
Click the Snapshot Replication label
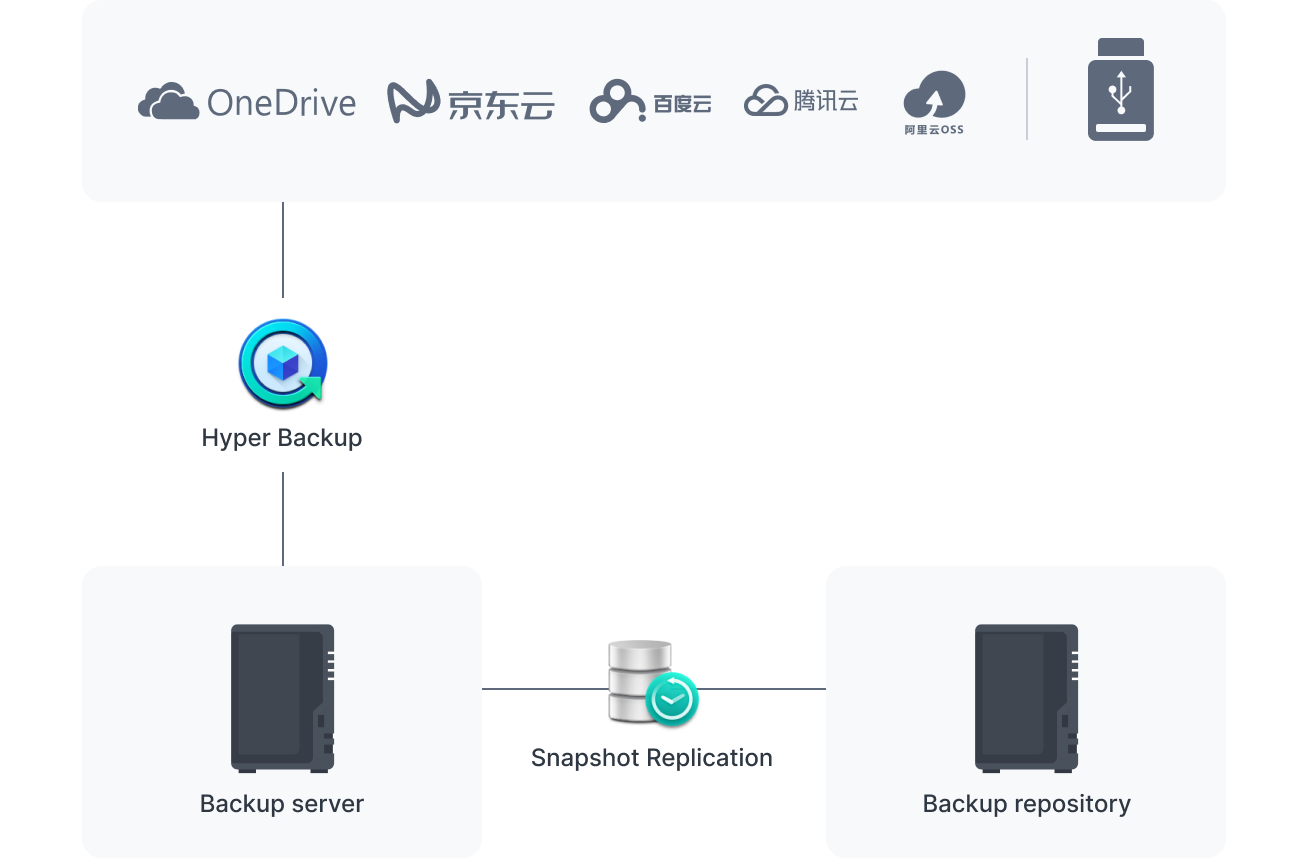click(x=652, y=758)
